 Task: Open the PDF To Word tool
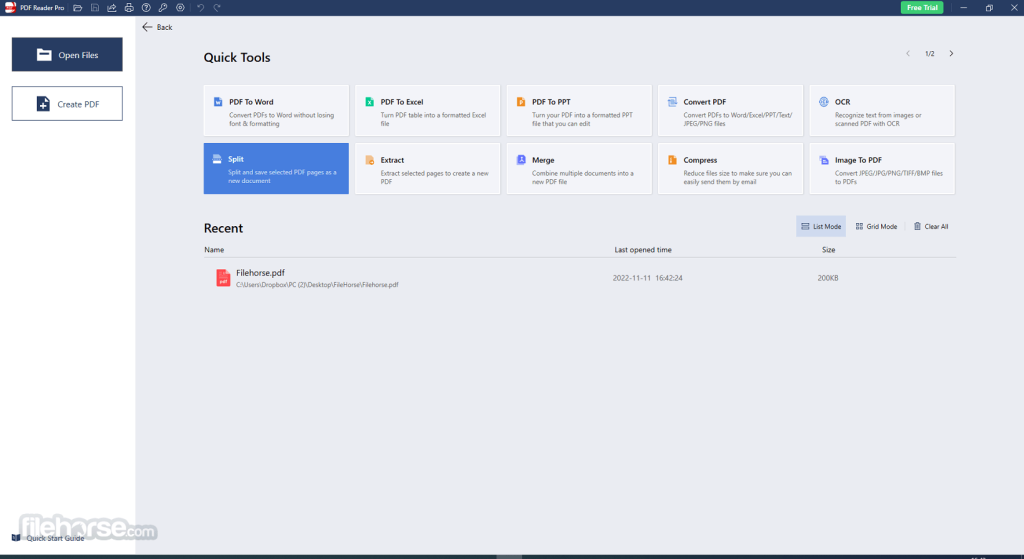(x=276, y=110)
